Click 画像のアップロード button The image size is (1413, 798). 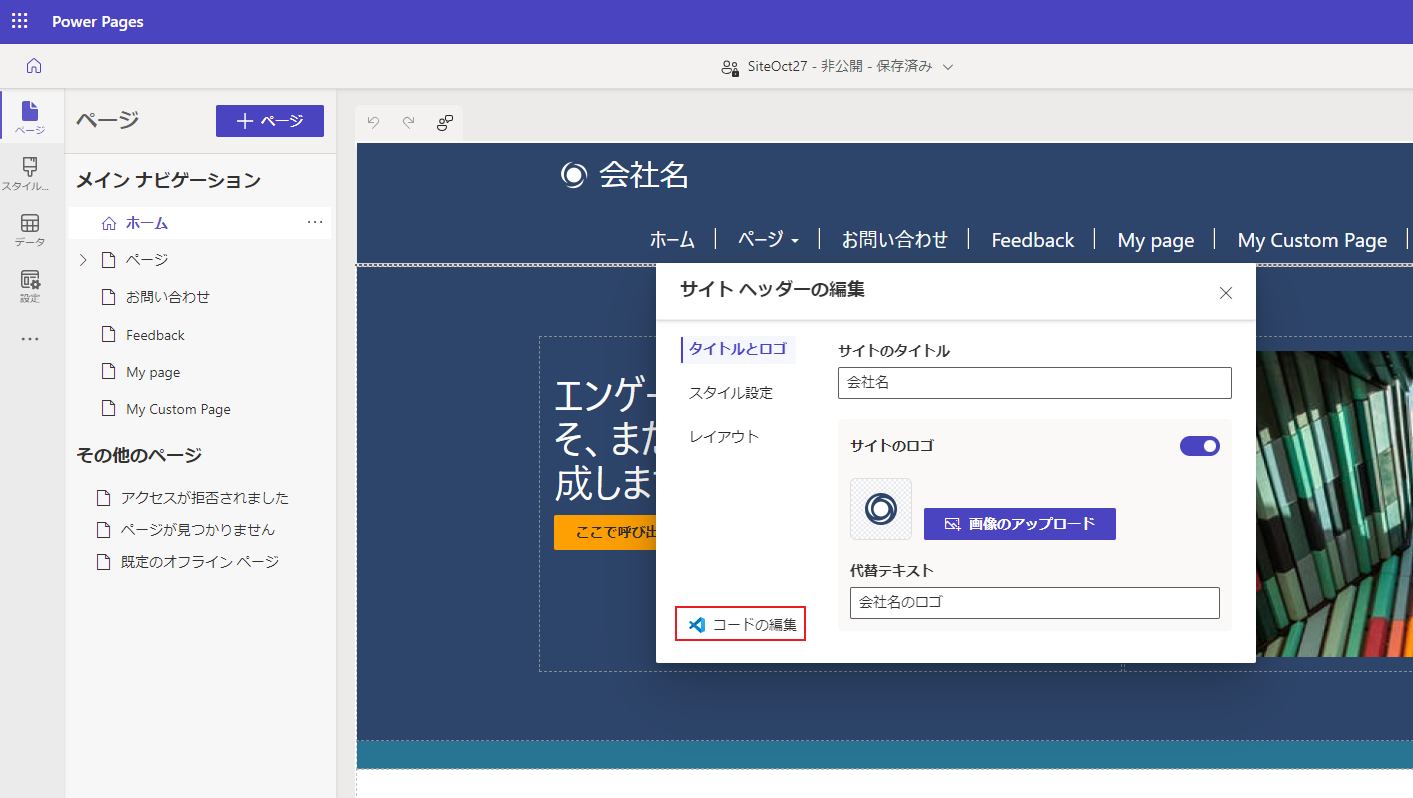(1020, 524)
